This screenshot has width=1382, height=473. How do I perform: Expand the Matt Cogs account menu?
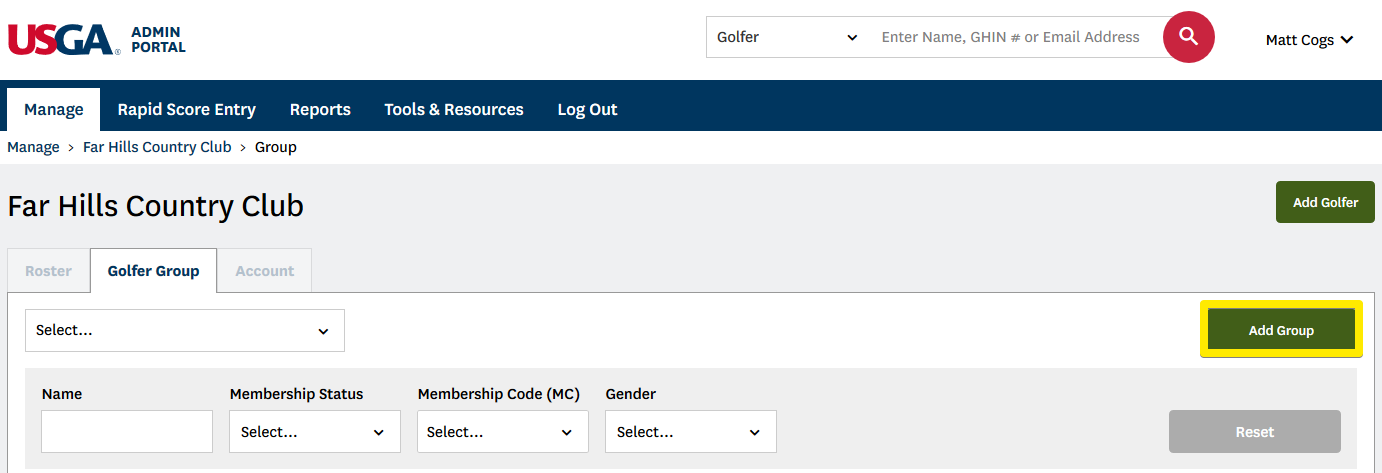(1309, 40)
